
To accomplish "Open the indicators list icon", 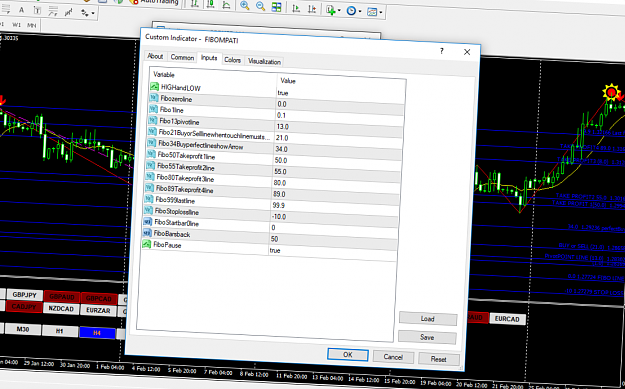I will (x=330, y=10).
